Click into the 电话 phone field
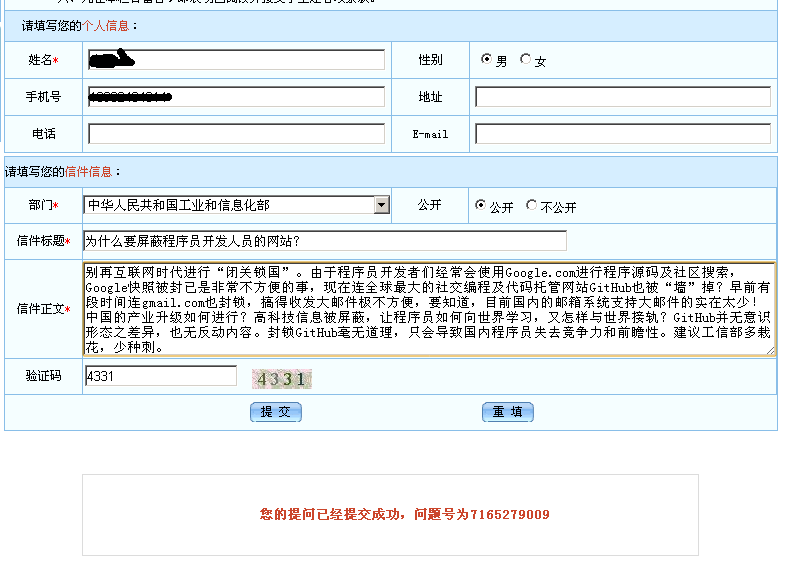 236,134
